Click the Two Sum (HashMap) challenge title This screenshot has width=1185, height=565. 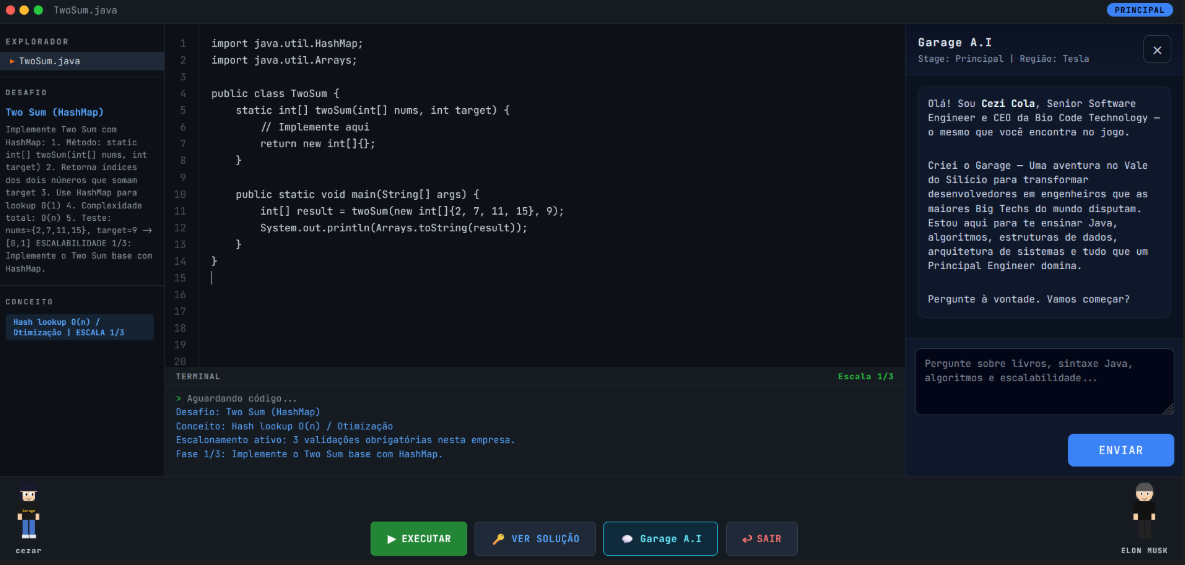(x=54, y=112)
